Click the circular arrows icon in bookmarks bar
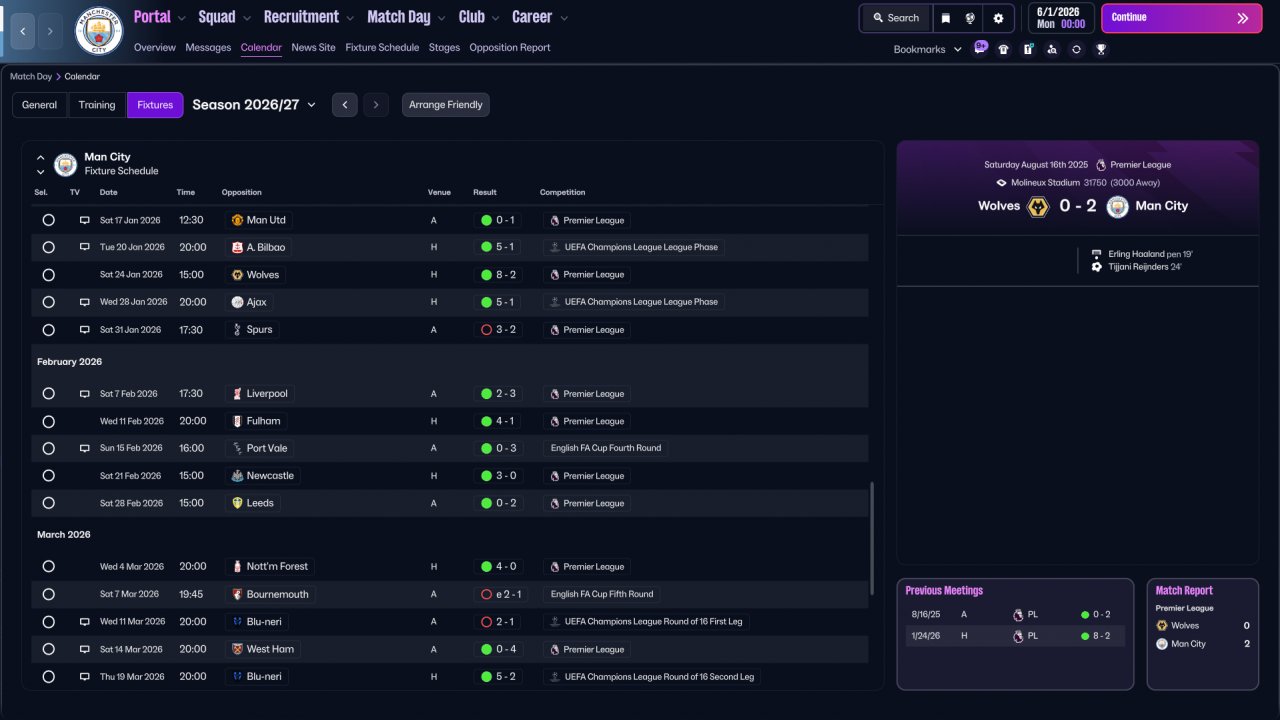The image size is (1280, 720). 1076,49
